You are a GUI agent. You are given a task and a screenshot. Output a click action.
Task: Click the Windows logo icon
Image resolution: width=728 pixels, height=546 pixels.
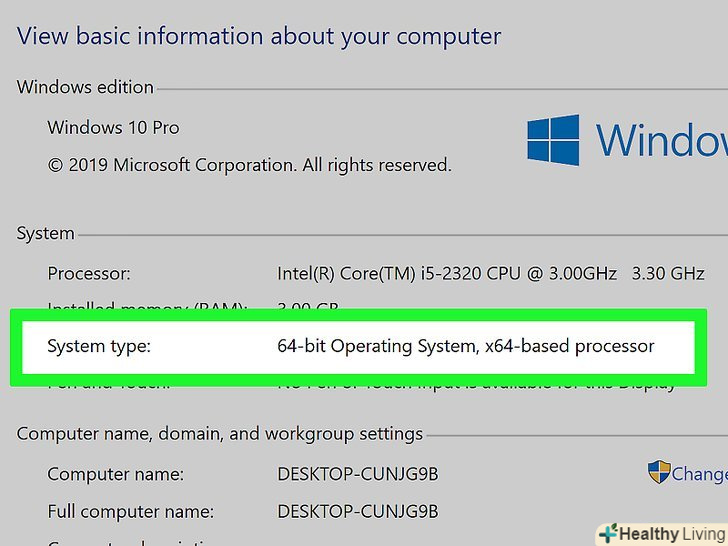pyautogui.click(x=553, y=139)
